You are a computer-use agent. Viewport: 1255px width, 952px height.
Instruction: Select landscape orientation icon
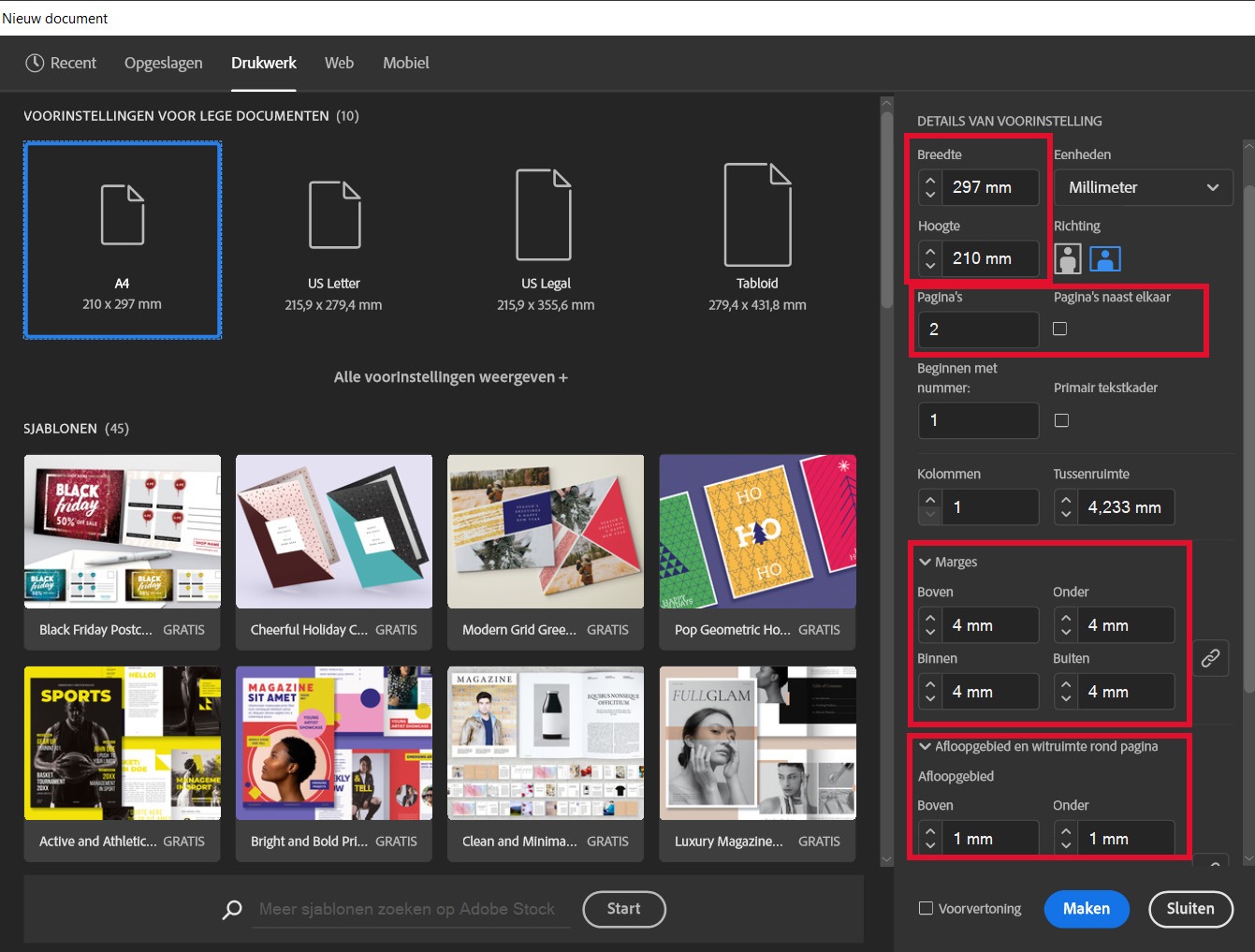1105,258
